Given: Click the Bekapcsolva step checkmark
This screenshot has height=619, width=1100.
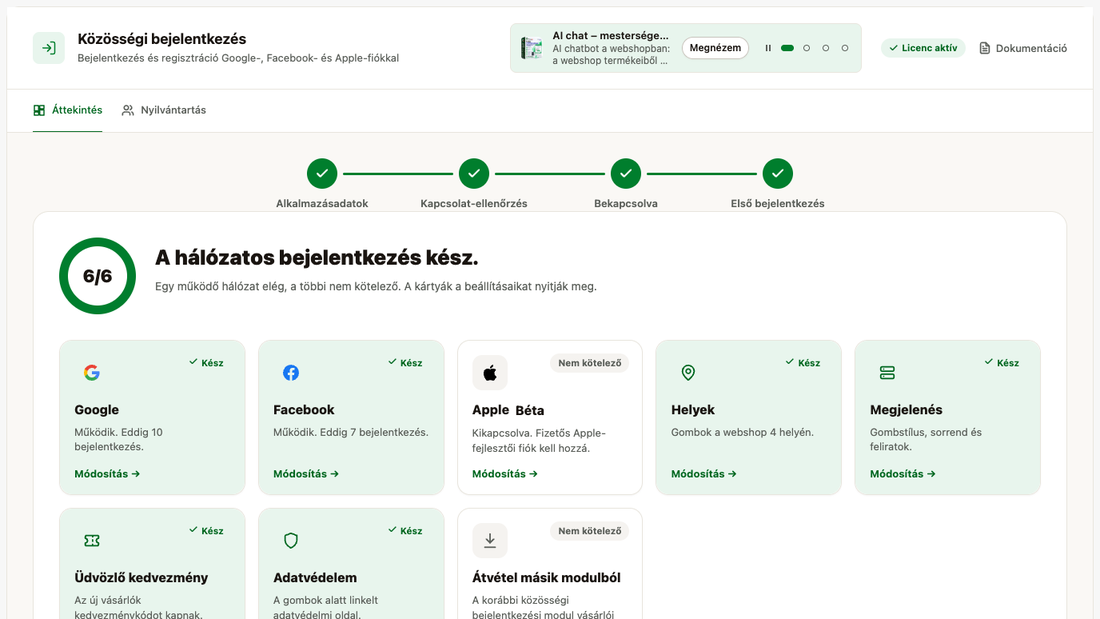Looking at the screenshot, I should tap(626, 173).
